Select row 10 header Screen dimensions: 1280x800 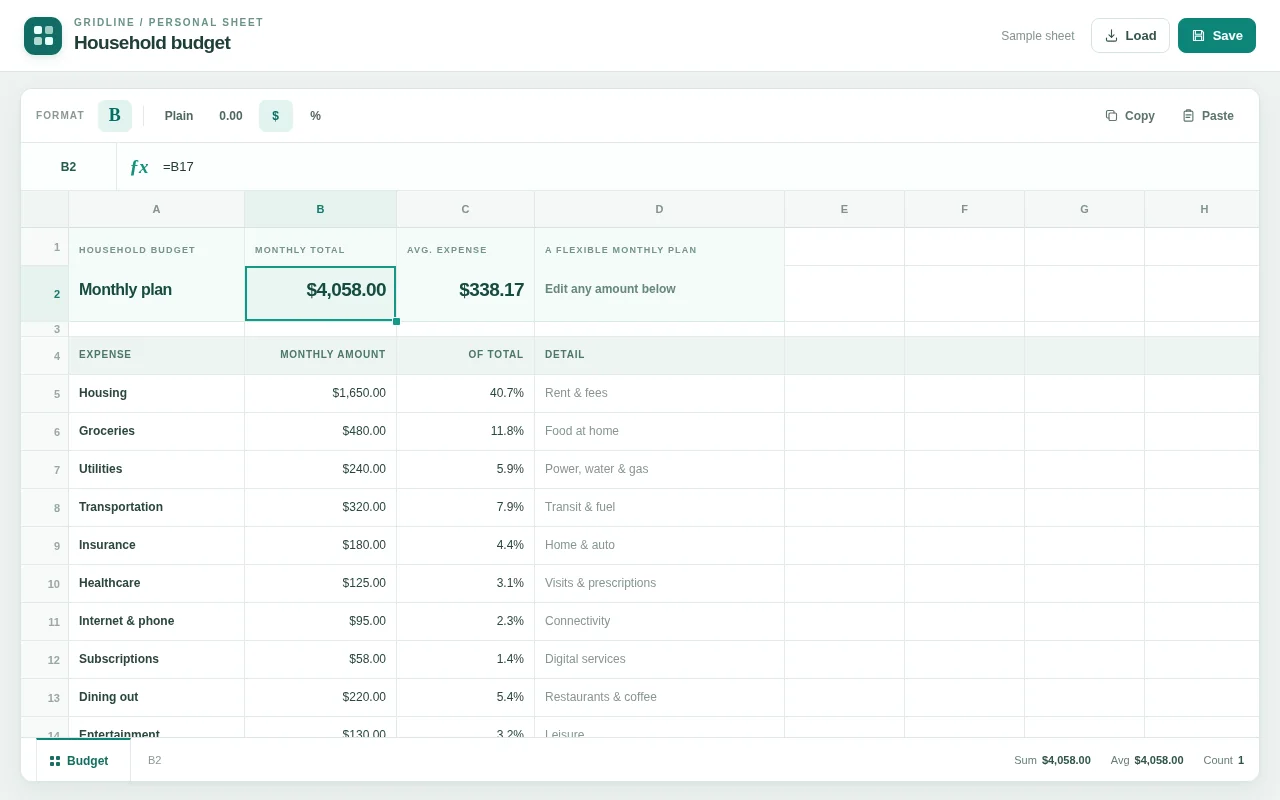pyautogui.click(x=45, y=583)
